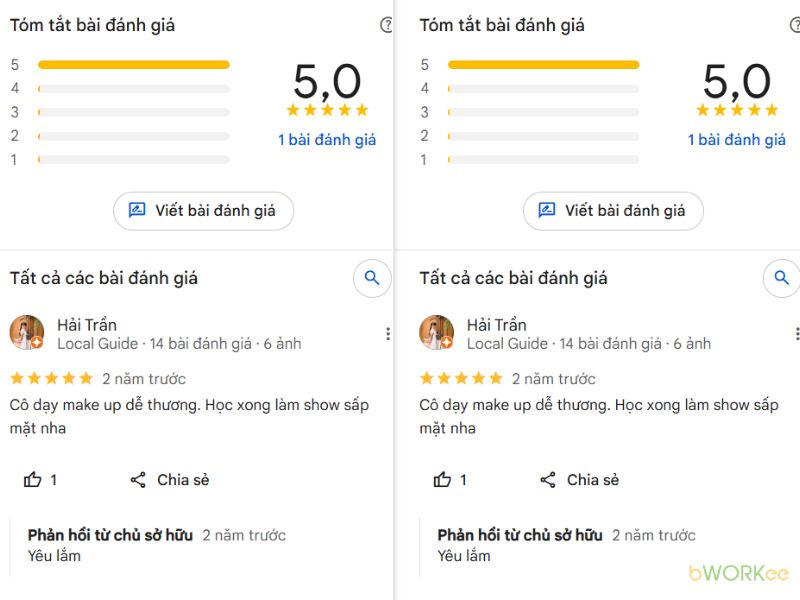Screen dimensions: 800x600
Task: Click the right panel's thumbs-up toggle
Action: click(442, 480)
